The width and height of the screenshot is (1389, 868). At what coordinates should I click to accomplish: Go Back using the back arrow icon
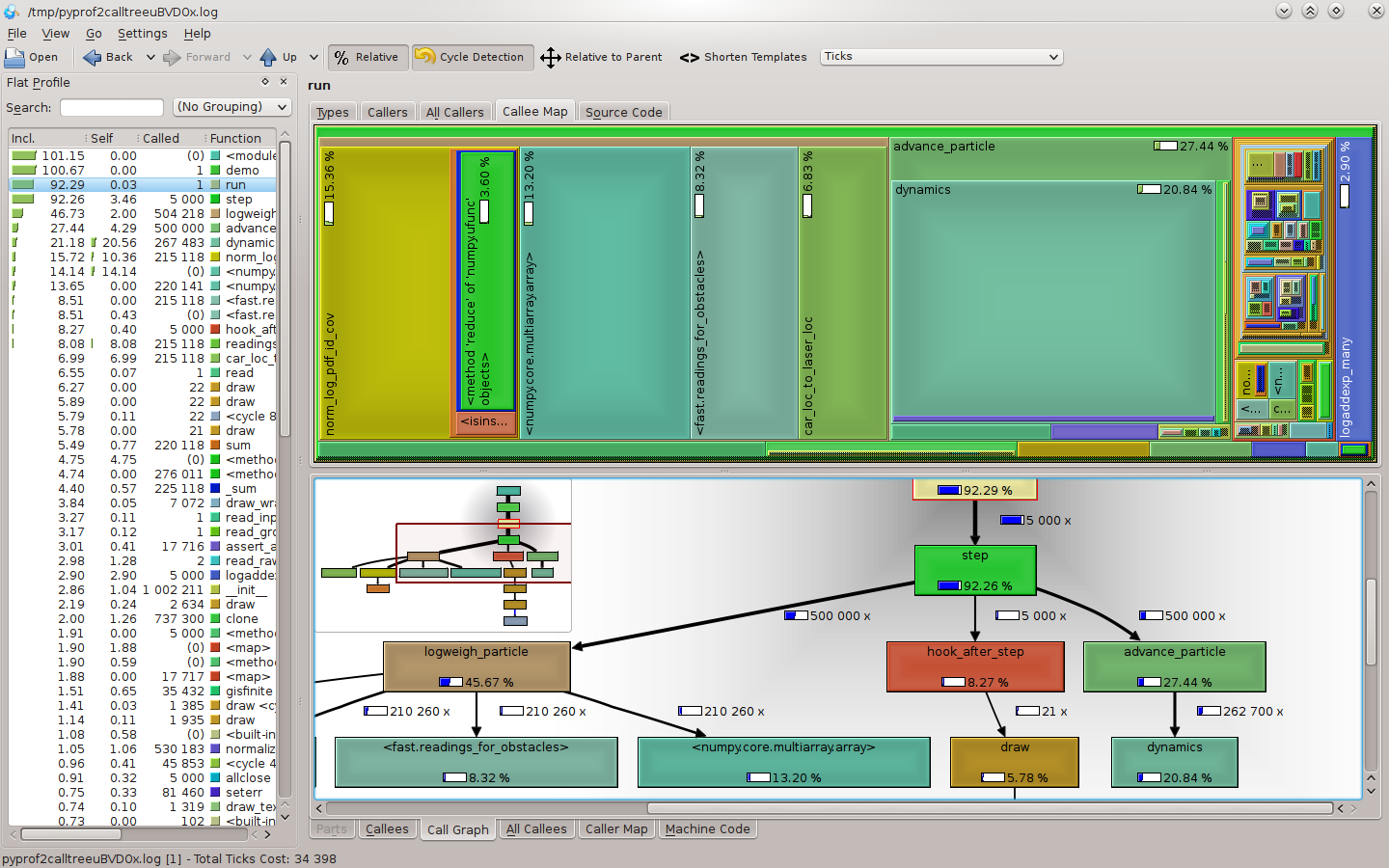tap(93, 57)
